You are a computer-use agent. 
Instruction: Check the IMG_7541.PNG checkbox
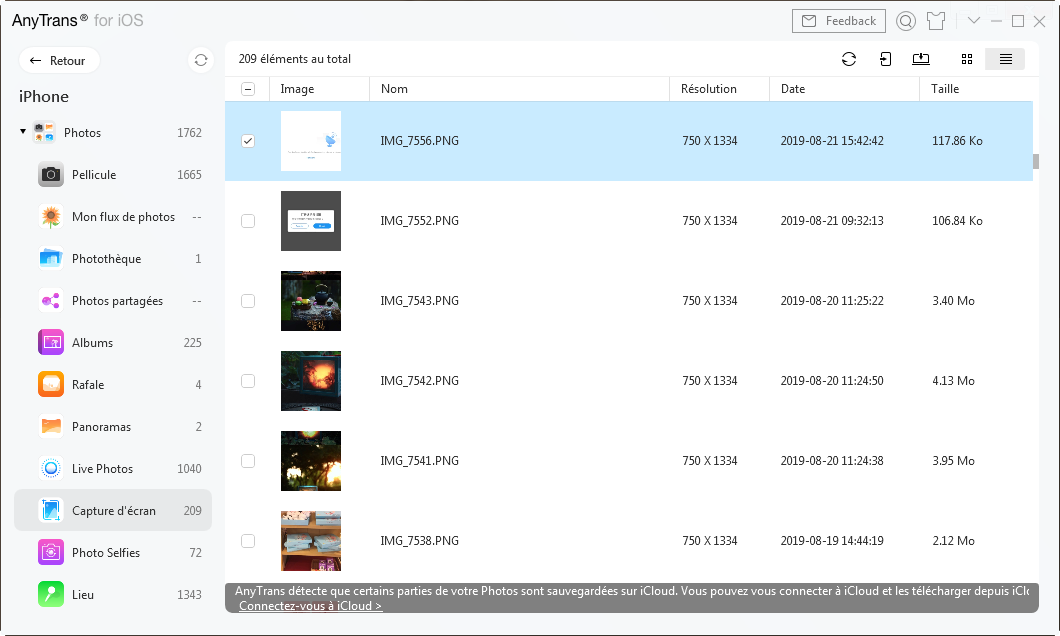point(248,461)
